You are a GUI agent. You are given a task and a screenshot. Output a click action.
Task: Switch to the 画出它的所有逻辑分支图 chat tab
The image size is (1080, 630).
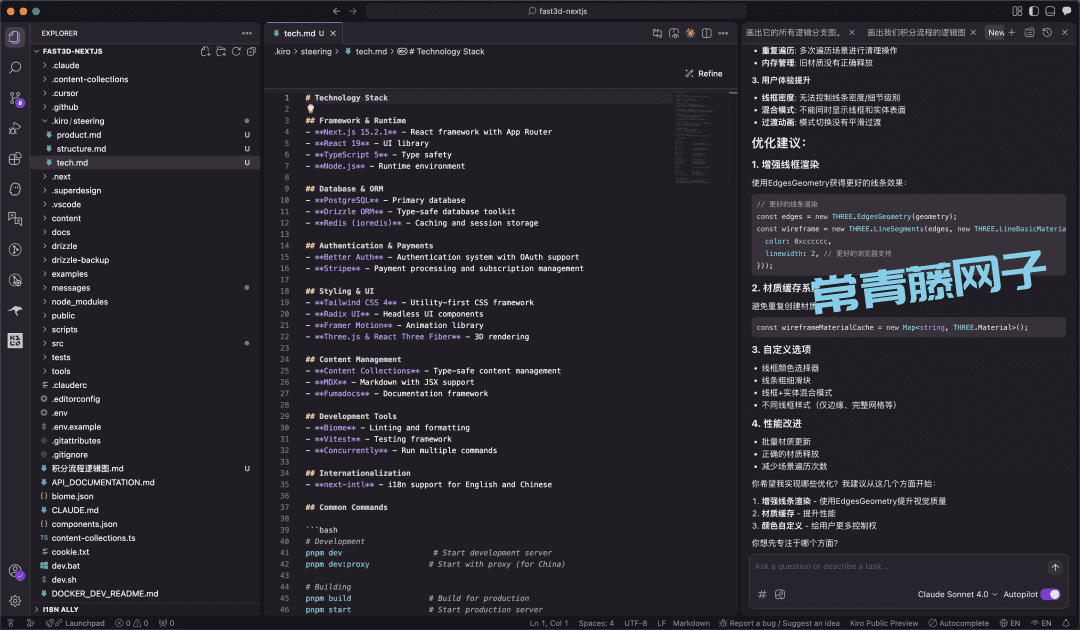tap(793, 32)
